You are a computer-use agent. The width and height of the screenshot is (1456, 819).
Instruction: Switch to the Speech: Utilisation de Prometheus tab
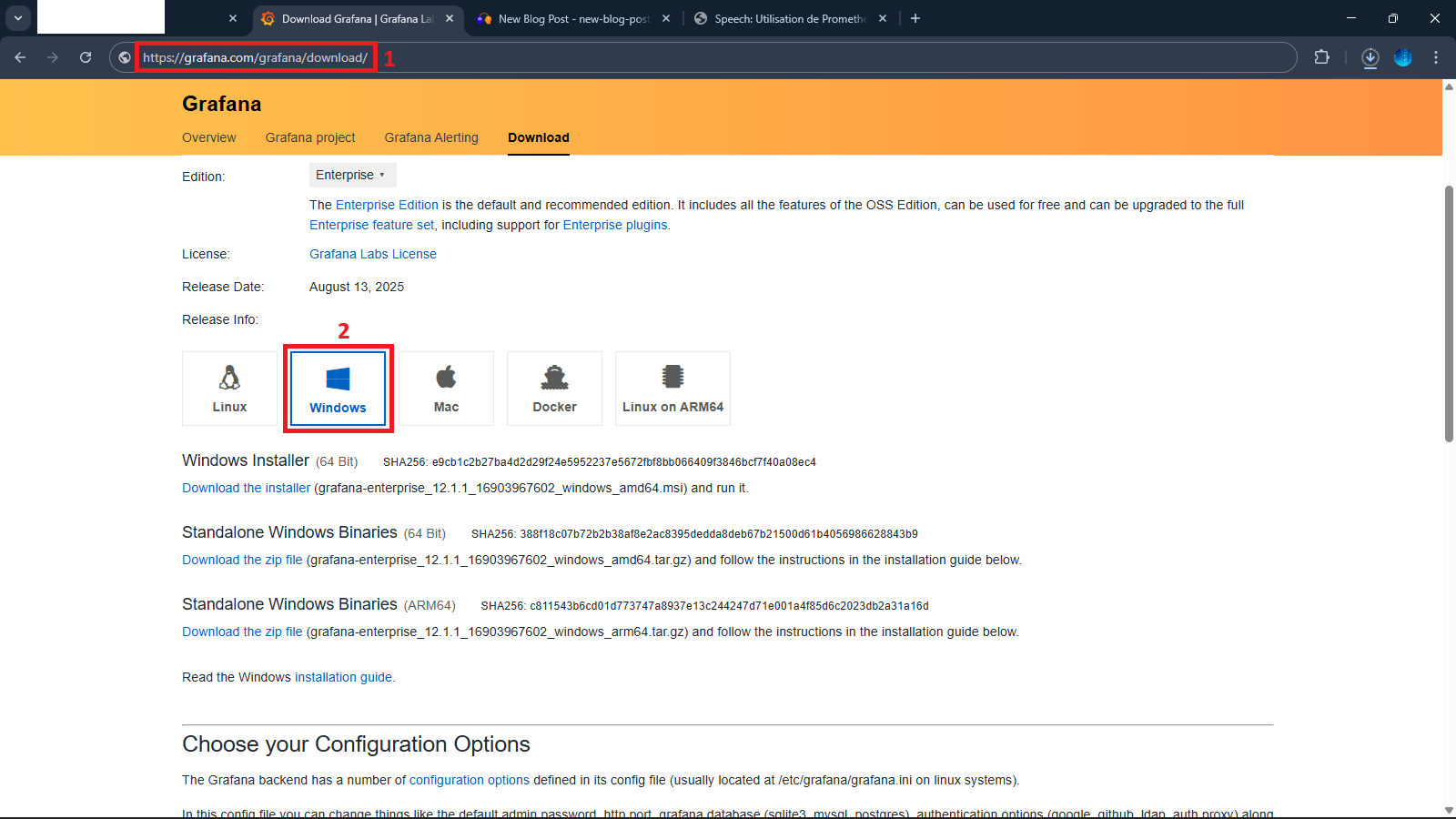click(790, 18)
